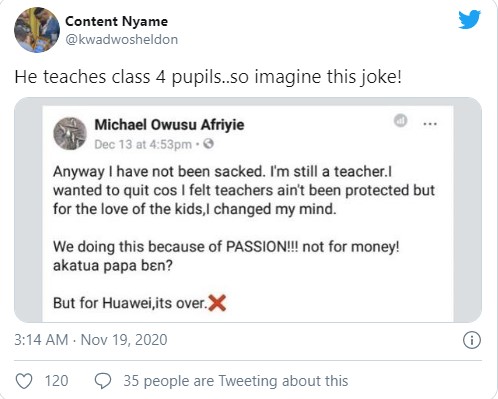Click the 120 likes count
The height and width of the screenshot is (399, 498).
point(56,381)
